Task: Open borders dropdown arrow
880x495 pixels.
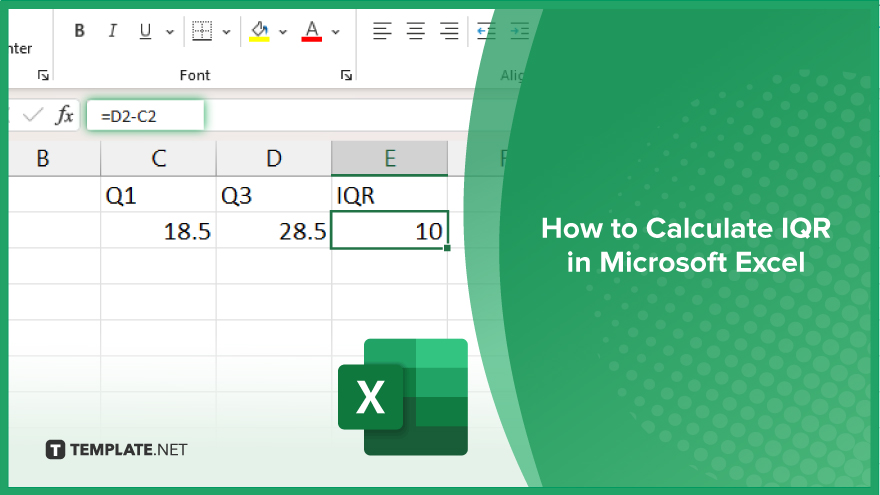Action: click(227, 32)
